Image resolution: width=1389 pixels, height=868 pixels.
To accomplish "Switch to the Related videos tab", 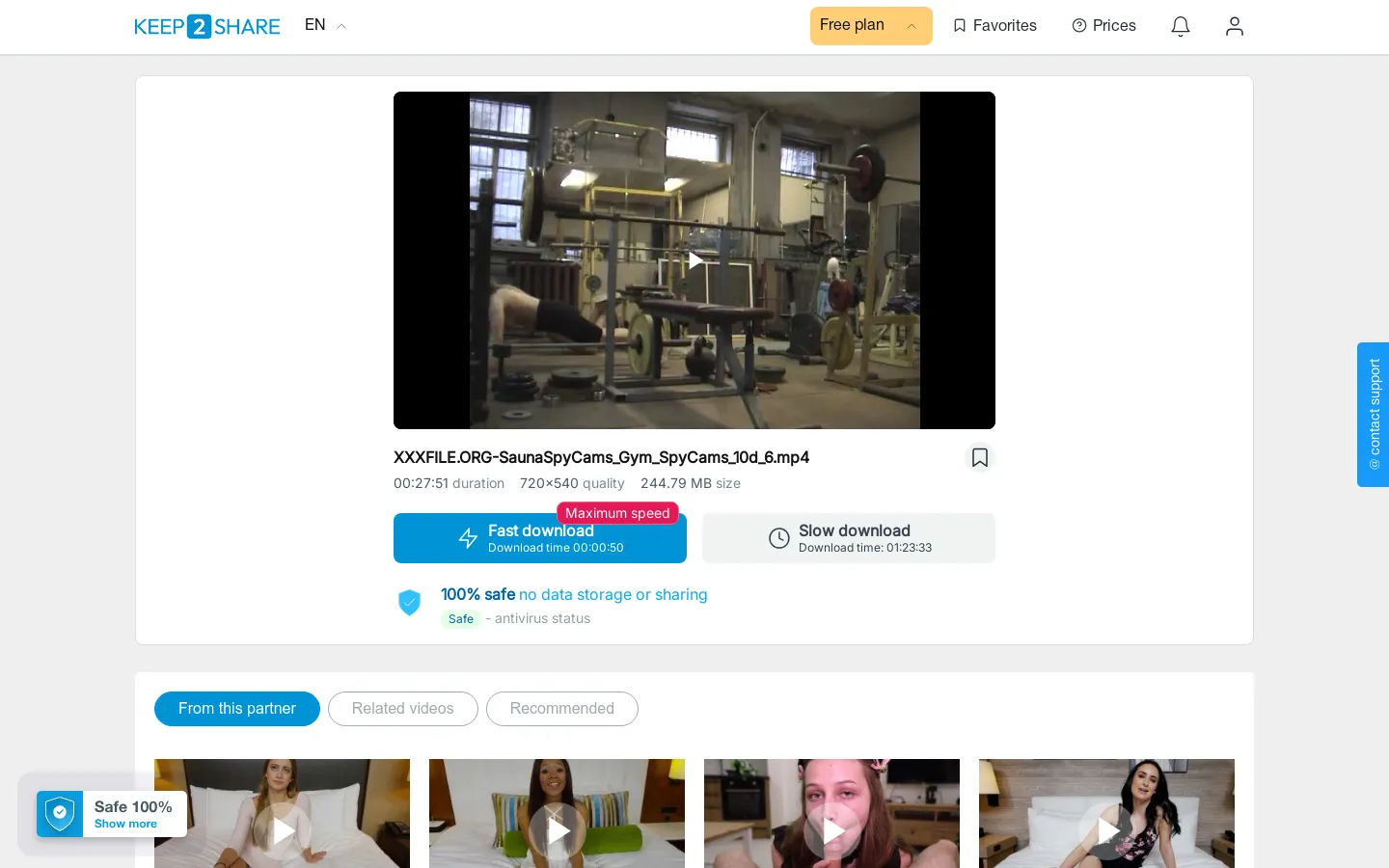I will tap(403, 709).
